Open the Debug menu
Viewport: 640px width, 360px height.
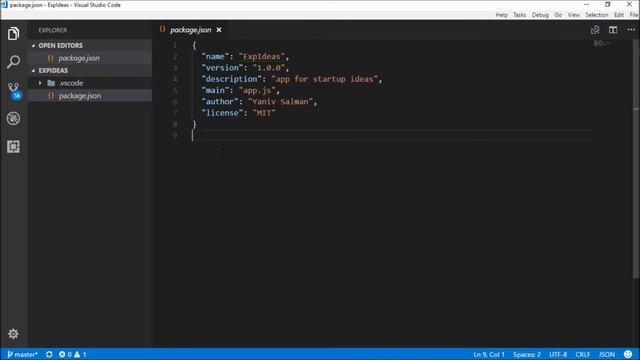coord(540,15)
